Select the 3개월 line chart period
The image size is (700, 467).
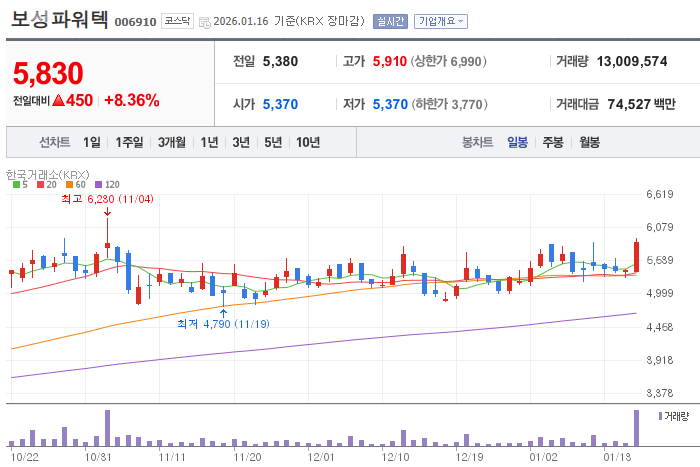[x=172, y=142]
